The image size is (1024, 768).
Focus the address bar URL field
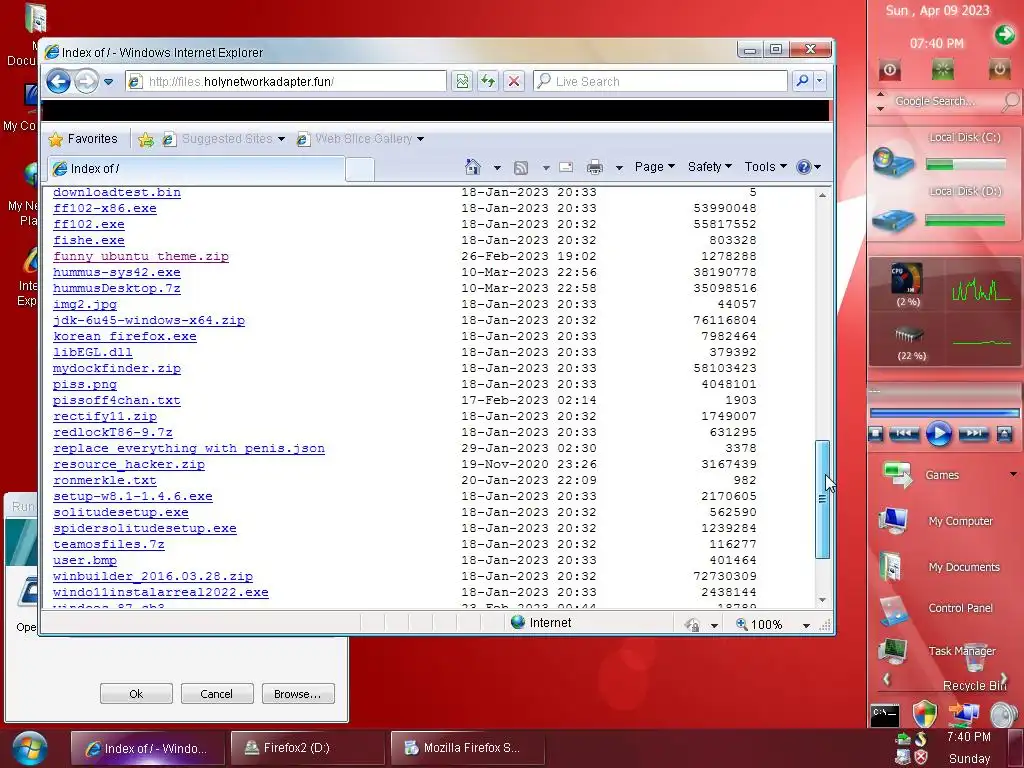click(x=286, y=82)
